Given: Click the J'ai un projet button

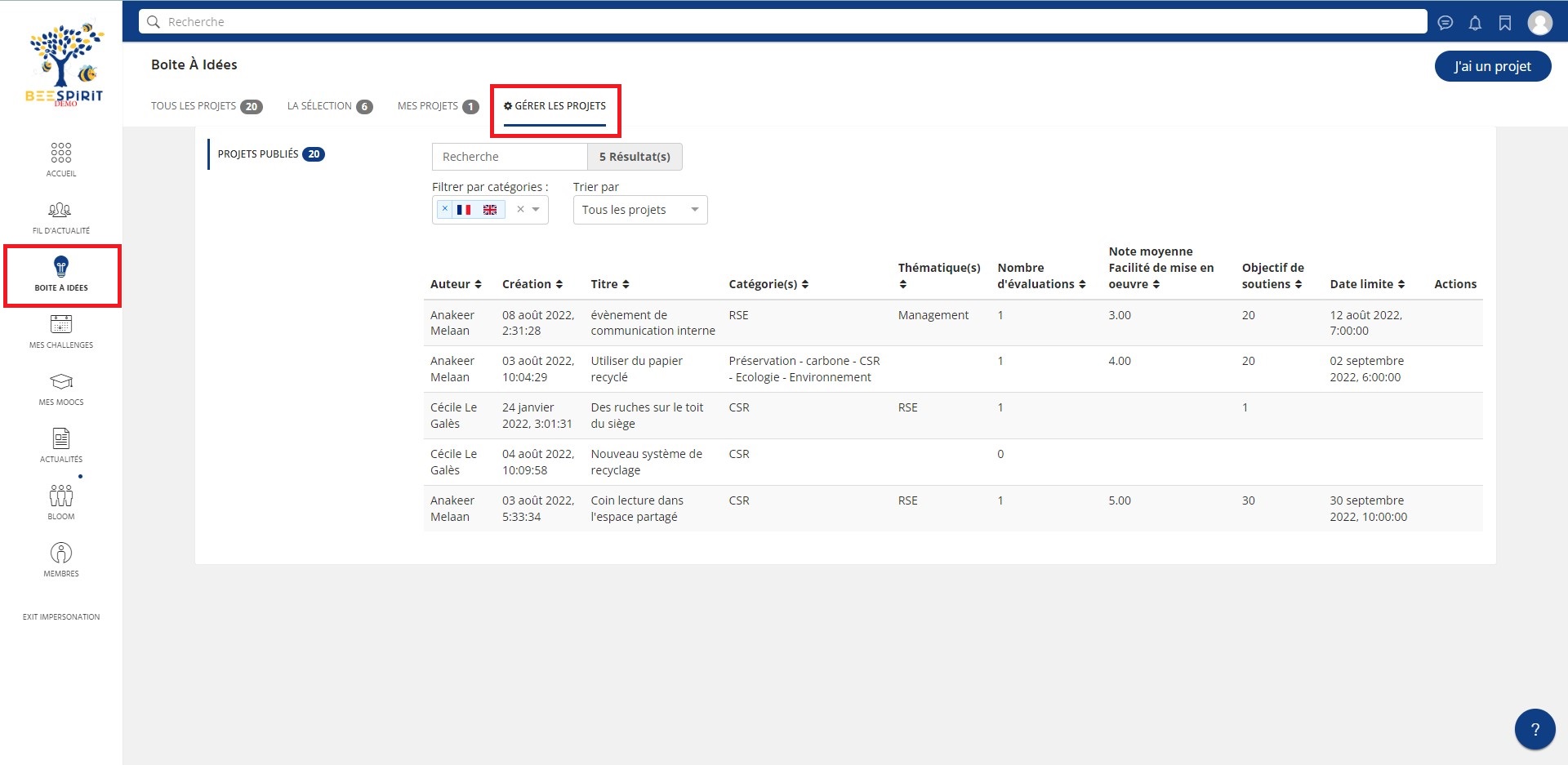Looking at the screenshot, I should pos(1493,66).
